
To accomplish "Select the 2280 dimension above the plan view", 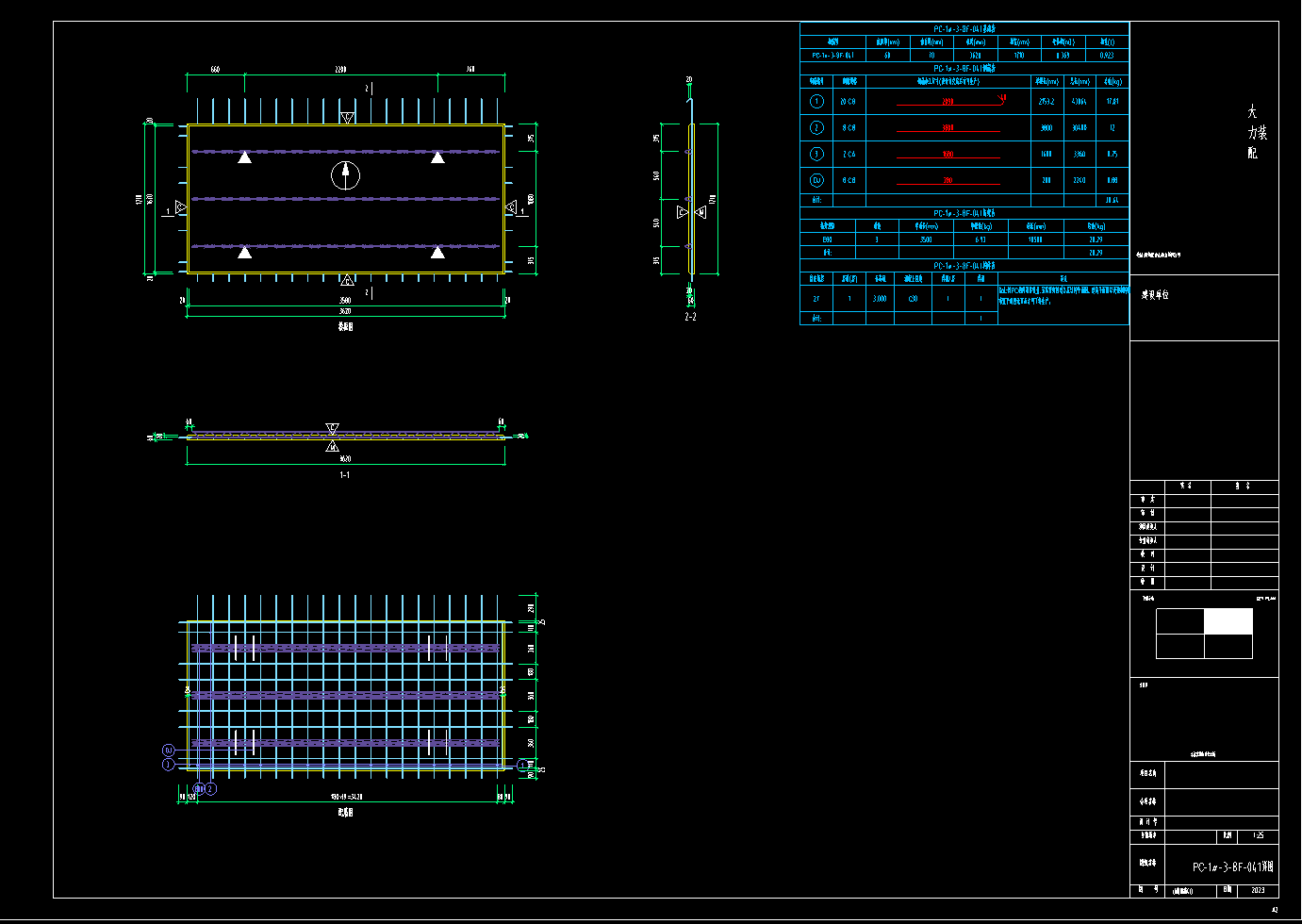I will click(340, 70).
